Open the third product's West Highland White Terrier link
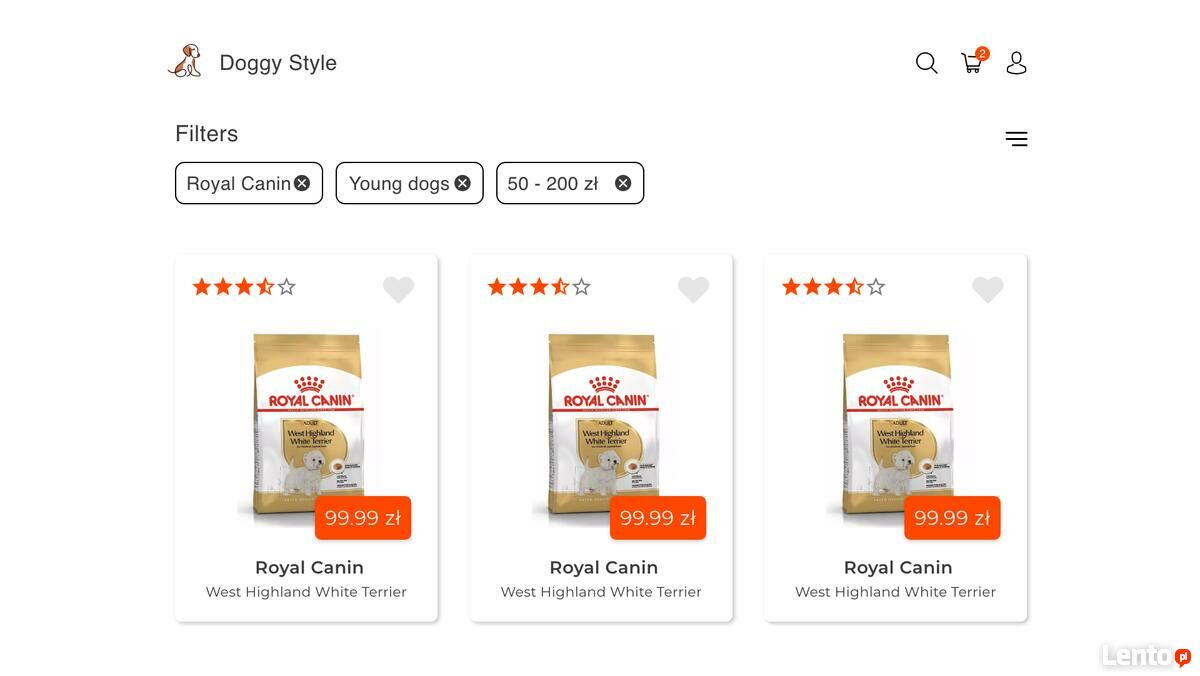Viewport: 1200px width, 676px height. [895, 592]
